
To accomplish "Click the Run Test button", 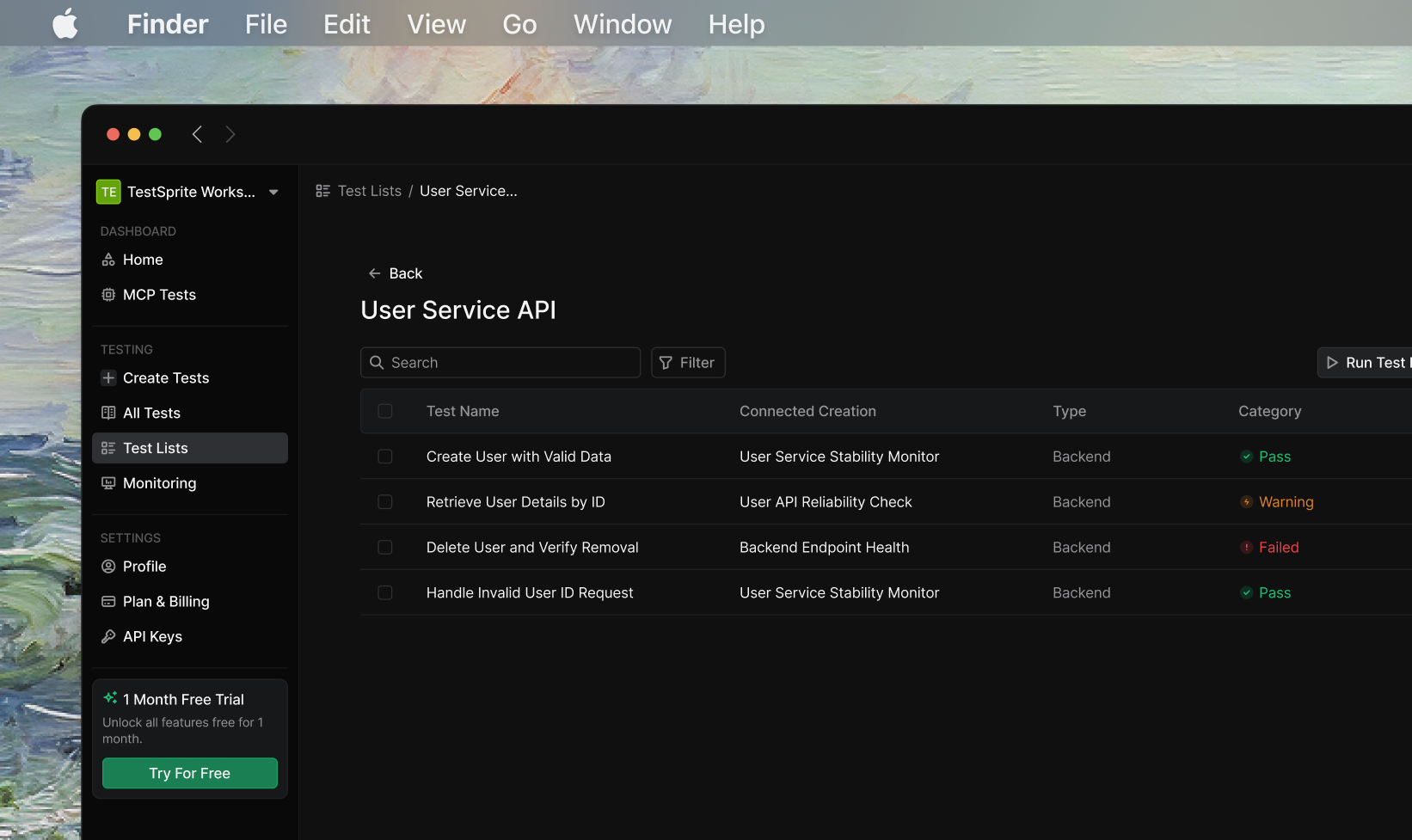I will click(x=1365, y=363).
